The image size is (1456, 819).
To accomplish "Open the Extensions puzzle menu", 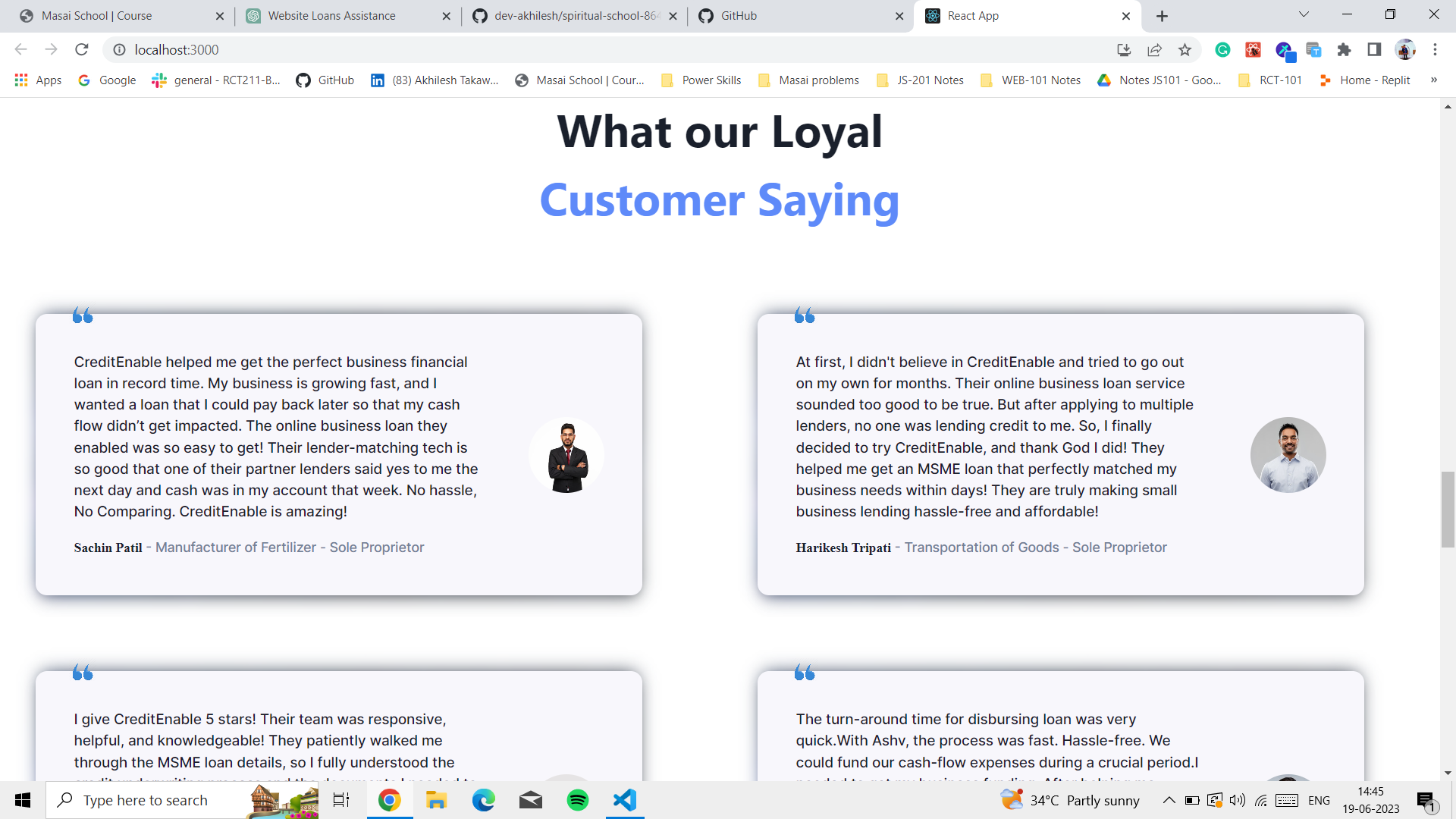I will click(x=1344, y=49).
